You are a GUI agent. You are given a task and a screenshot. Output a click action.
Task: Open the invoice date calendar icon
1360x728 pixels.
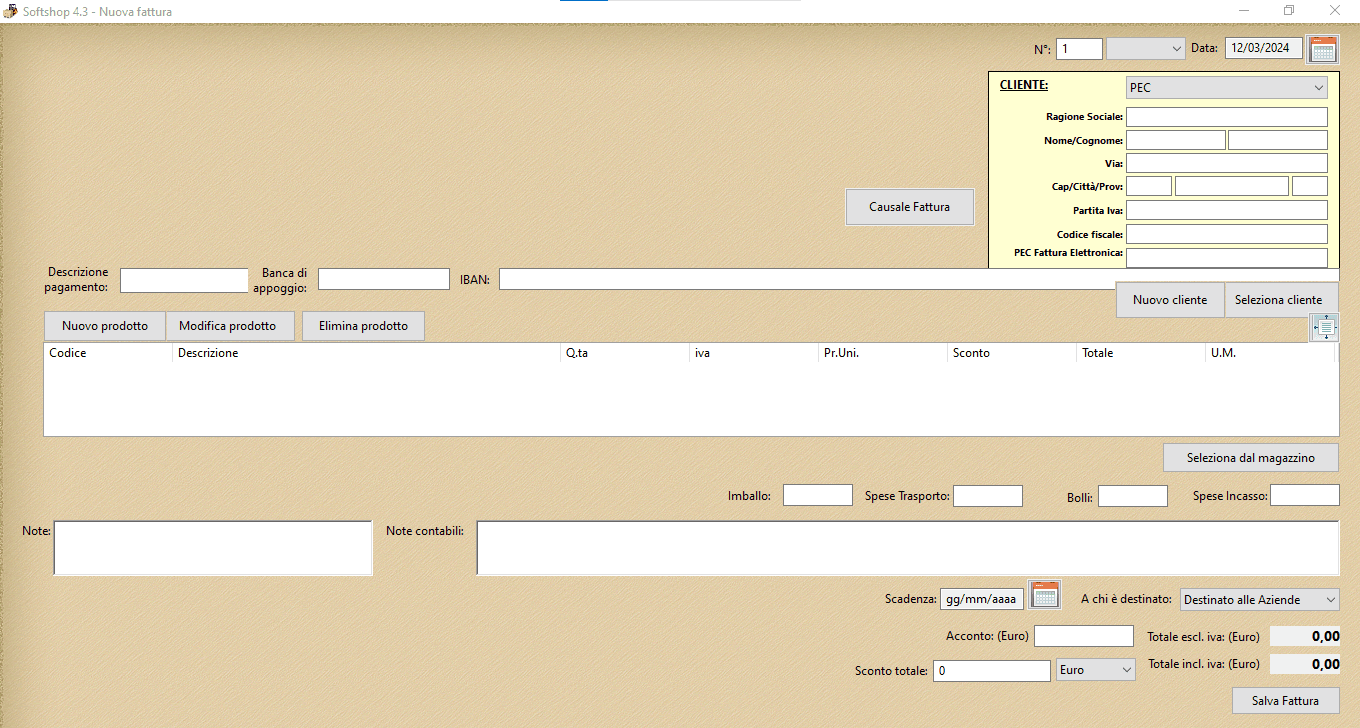(1322, 49)
